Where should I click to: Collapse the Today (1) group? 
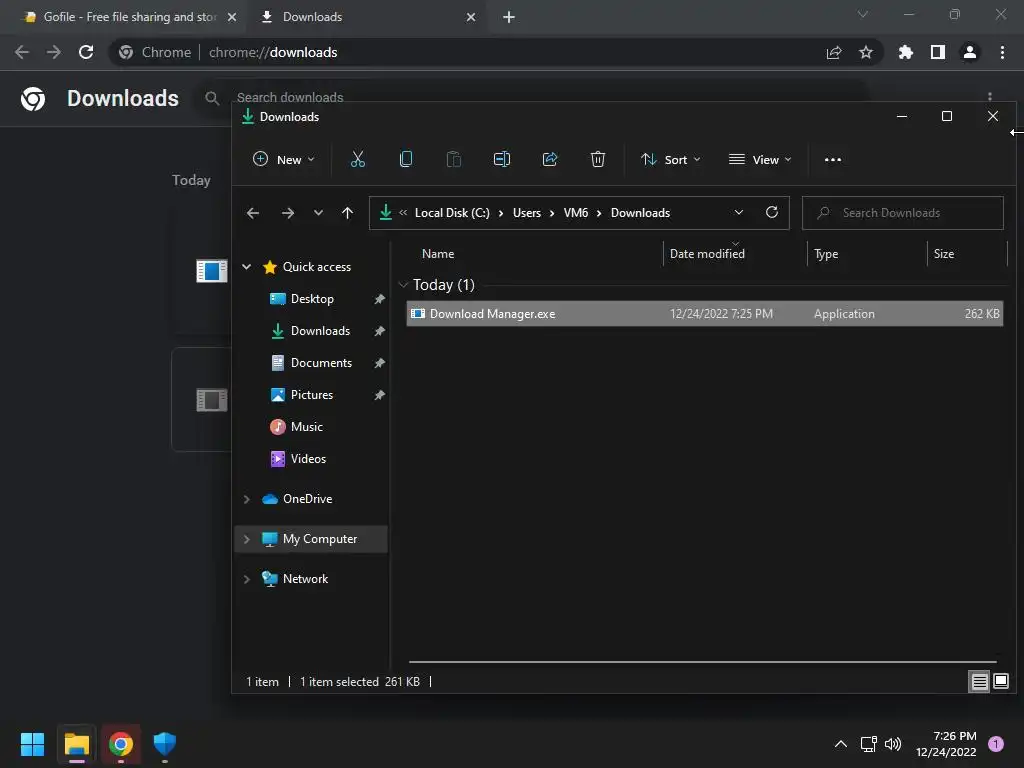[404, 285]
